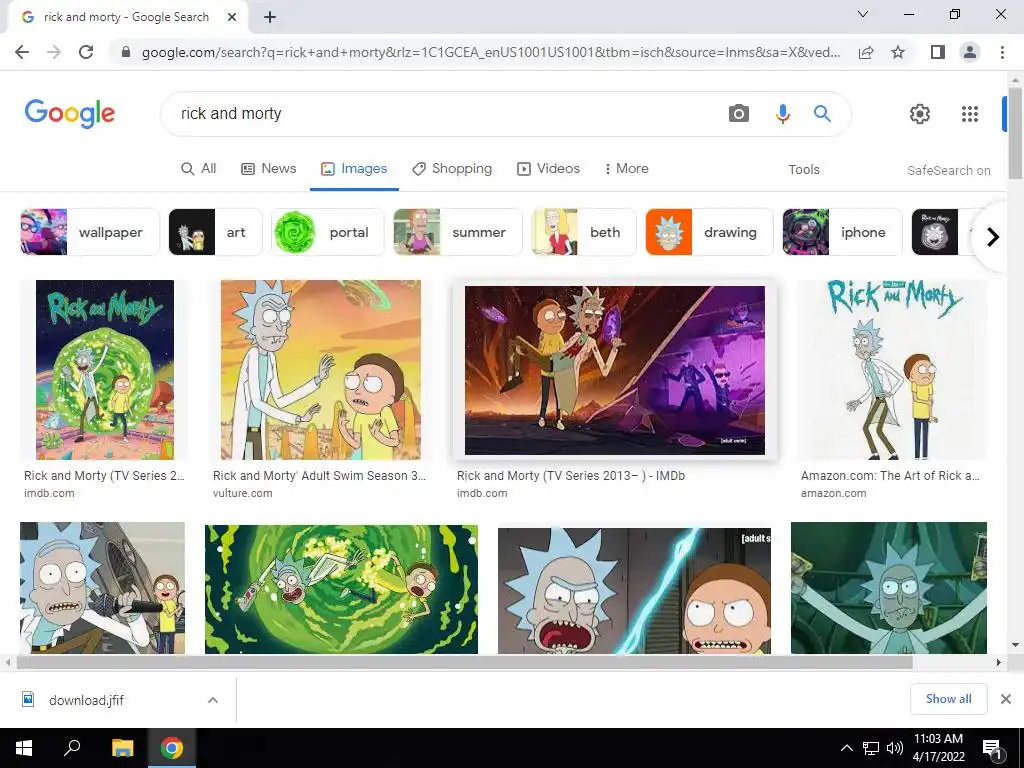
Task: Open the purple crystal IMDb image
Action: (615, 370)
